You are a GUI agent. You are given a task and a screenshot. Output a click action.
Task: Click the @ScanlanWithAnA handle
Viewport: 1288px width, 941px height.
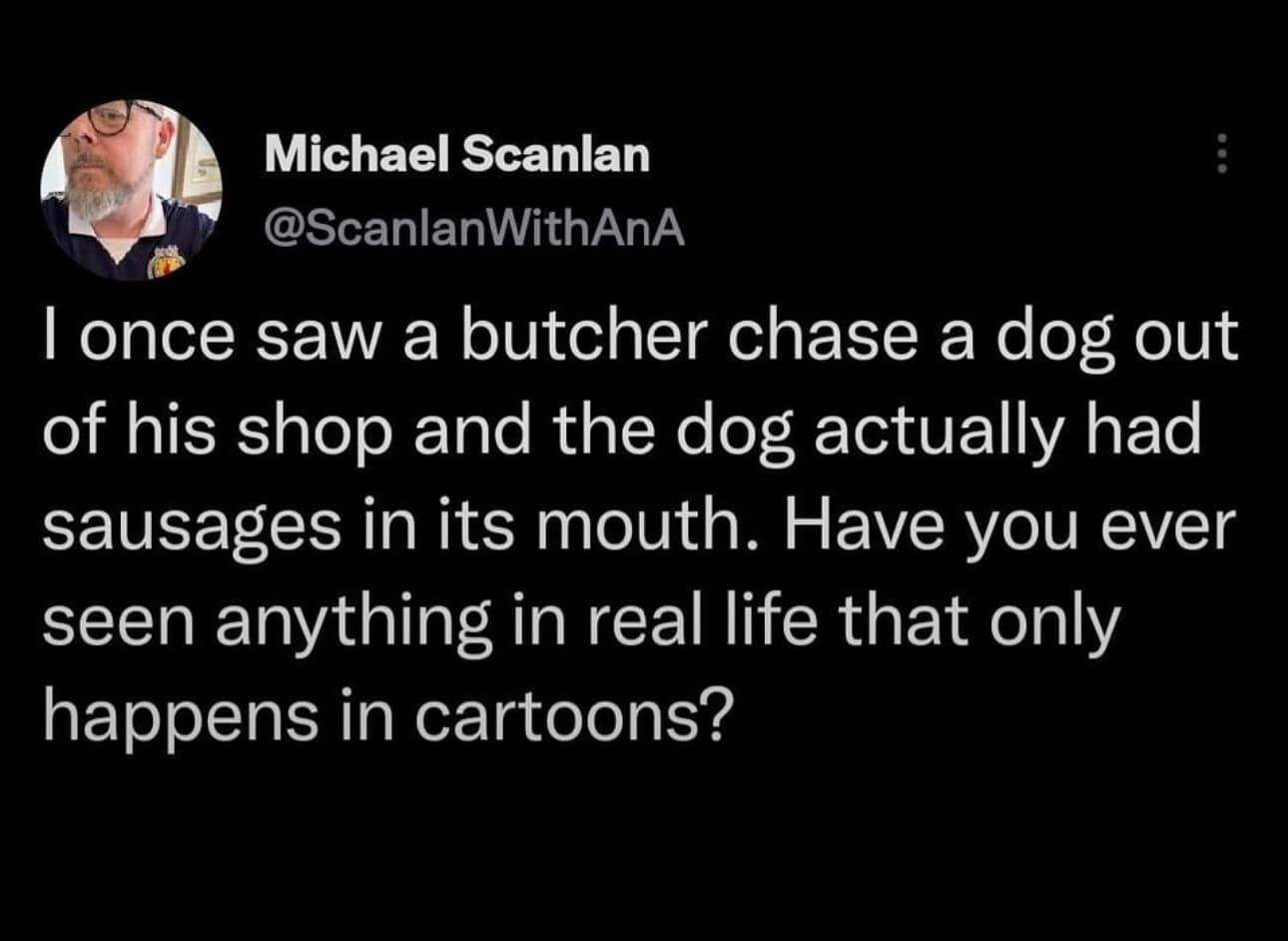474,230
